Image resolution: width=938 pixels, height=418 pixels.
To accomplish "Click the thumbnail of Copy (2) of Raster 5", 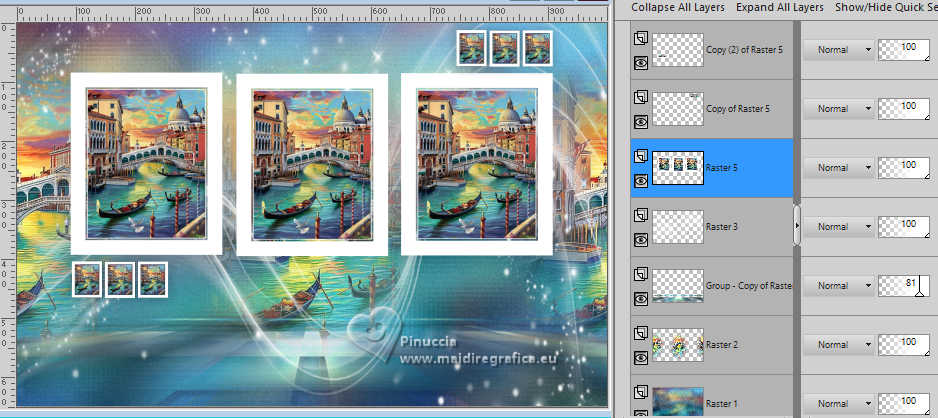I will pyautogui.click(x=678, y=50).
